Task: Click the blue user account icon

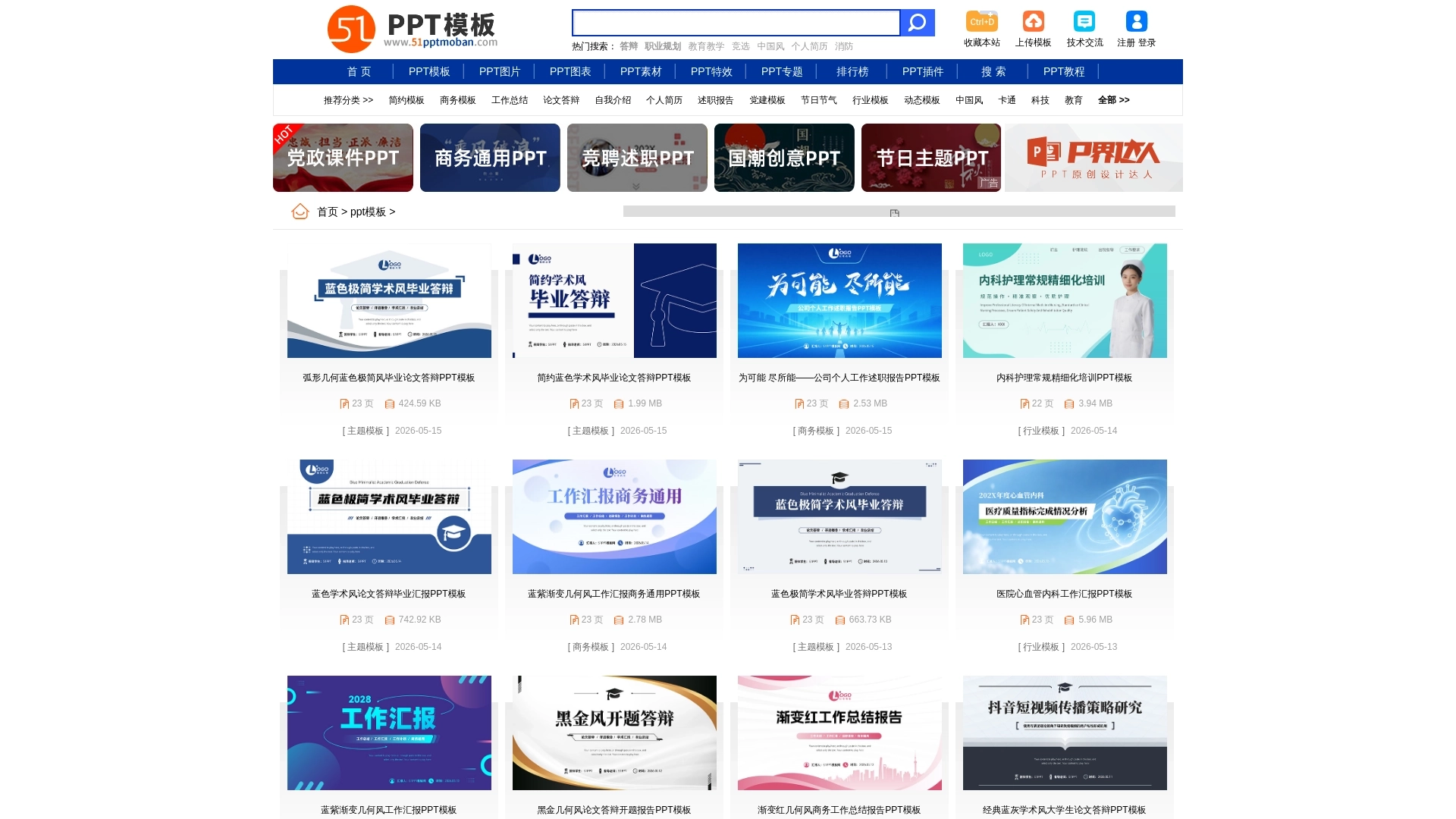Action: (x=1136, y=21)
